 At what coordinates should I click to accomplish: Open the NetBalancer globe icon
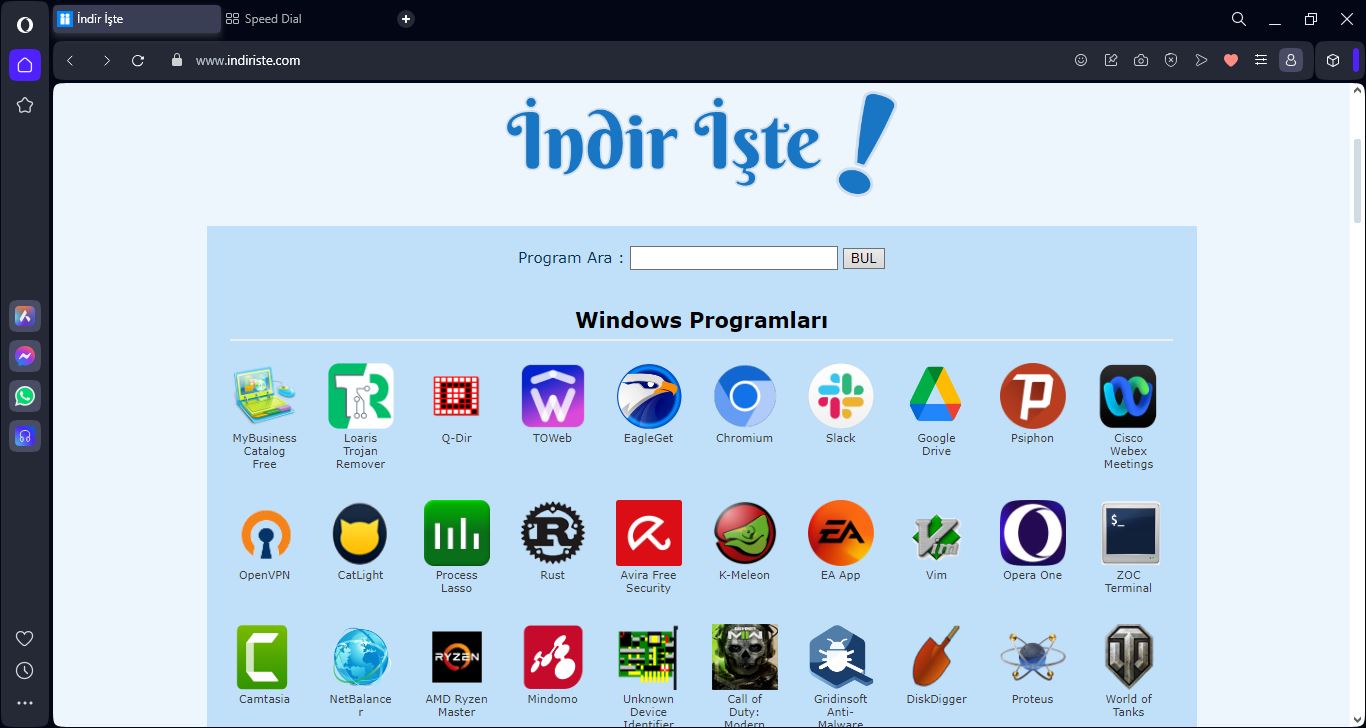[x=360, y=657]
